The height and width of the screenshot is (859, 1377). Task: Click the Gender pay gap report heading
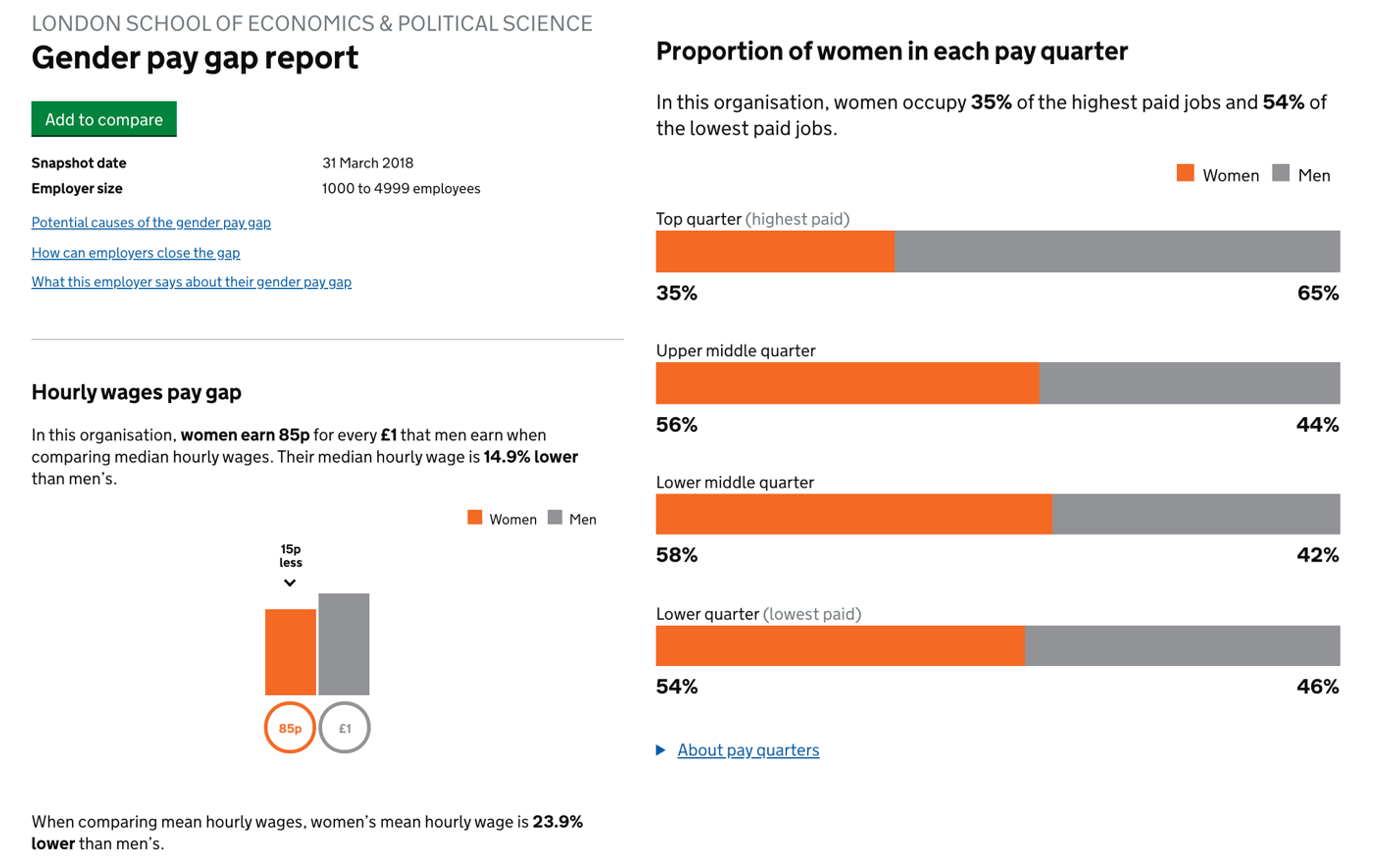pos(195,58)
